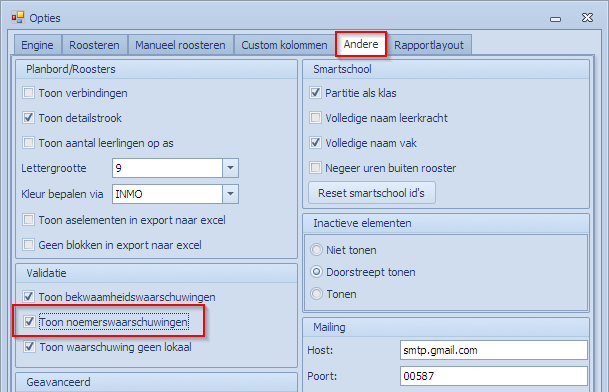Click Reset smartschool id's button
609x392 pixels.
[372, 193]
